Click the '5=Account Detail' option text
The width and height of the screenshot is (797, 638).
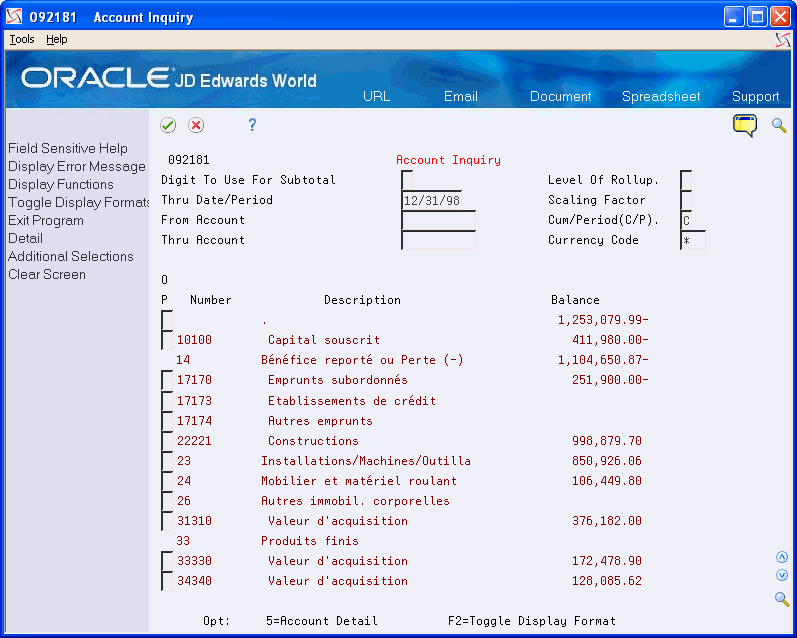coord(322,621)
